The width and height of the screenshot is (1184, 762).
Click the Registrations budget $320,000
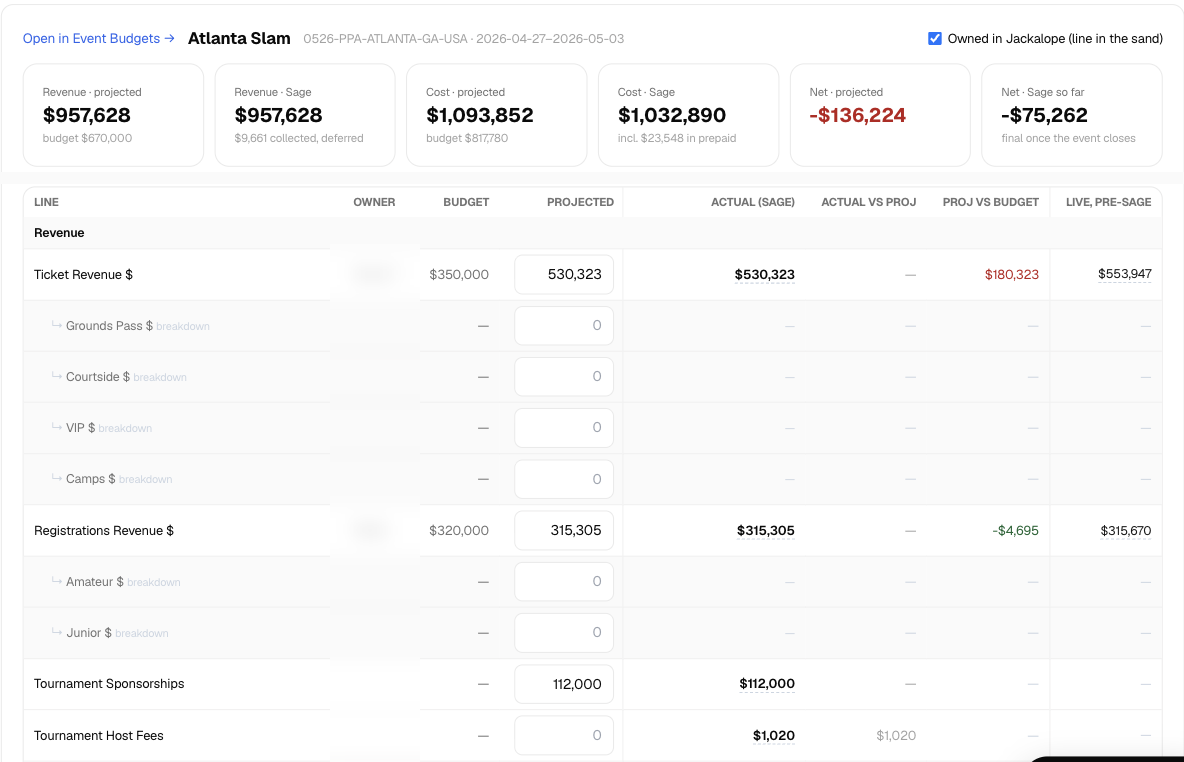click(459, 530)
